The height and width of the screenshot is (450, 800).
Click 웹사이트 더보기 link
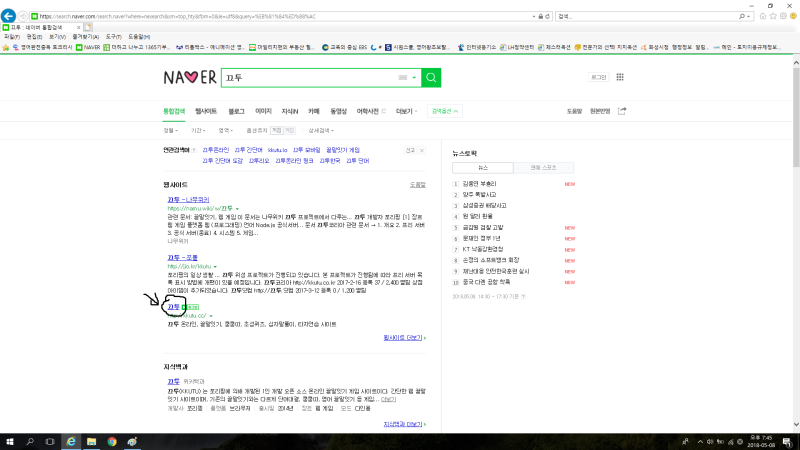(x=405, y=338)
